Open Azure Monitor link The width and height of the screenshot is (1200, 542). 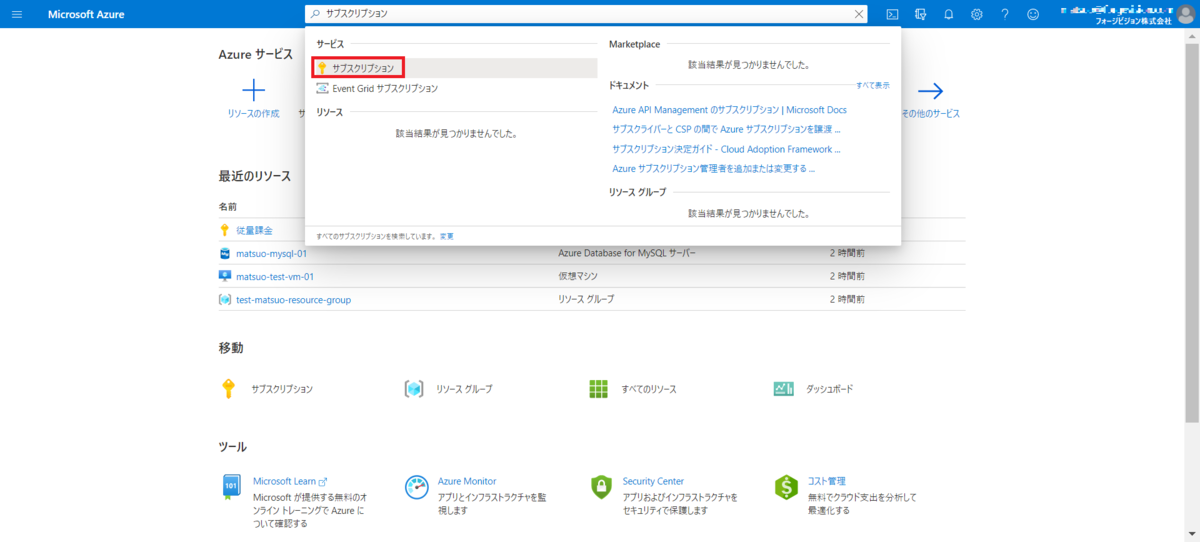click(467, 481)
